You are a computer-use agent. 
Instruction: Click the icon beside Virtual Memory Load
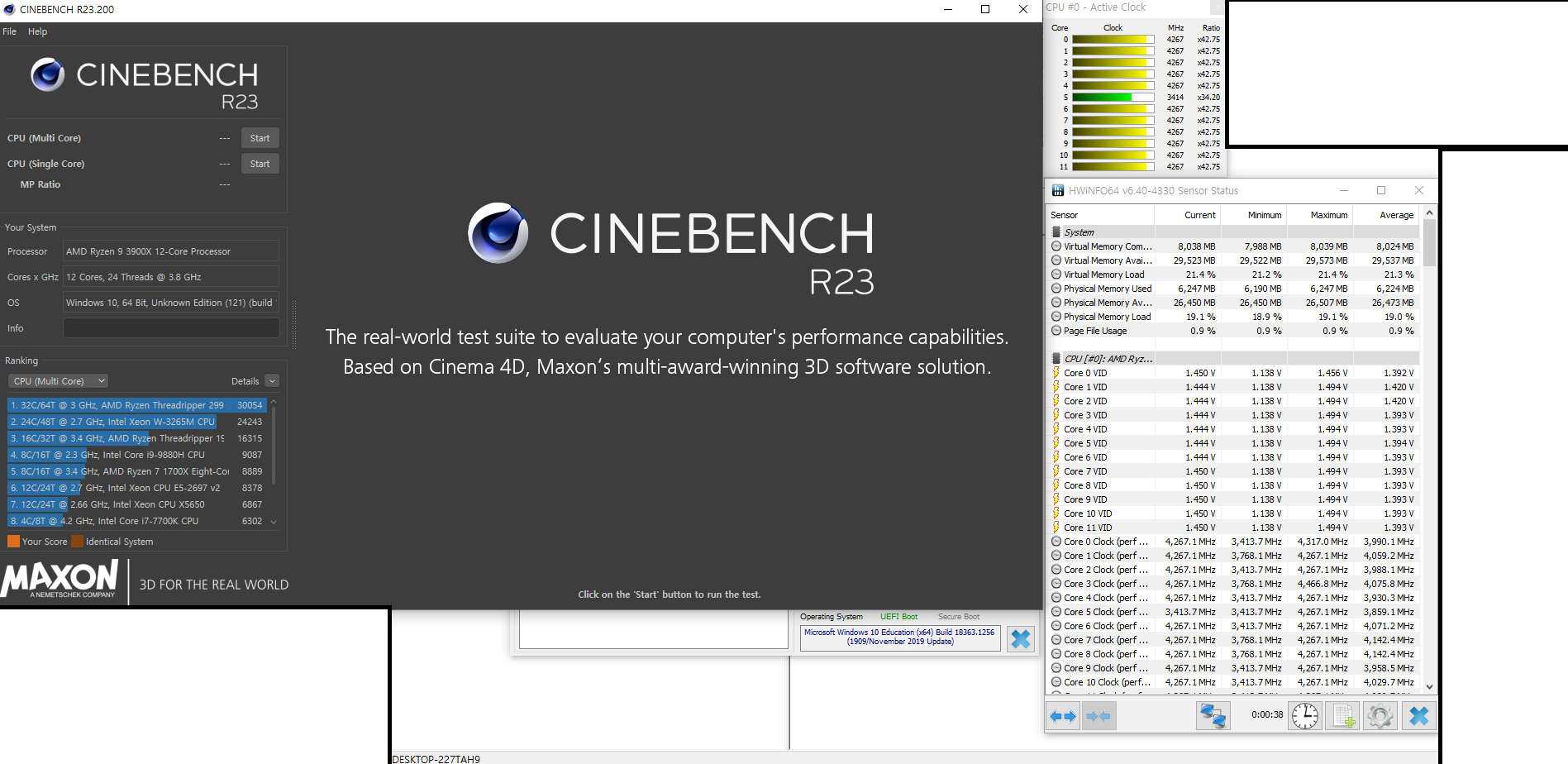coord(1056,275)
